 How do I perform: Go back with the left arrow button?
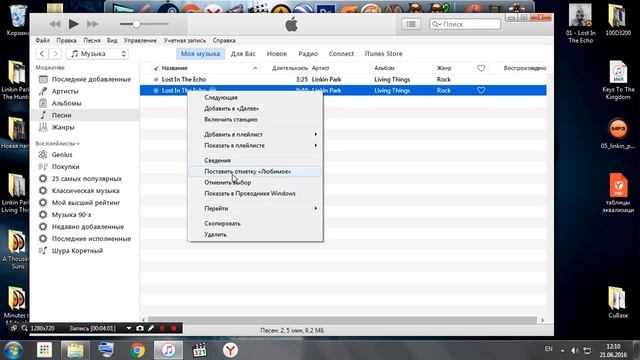click(42, 53)
